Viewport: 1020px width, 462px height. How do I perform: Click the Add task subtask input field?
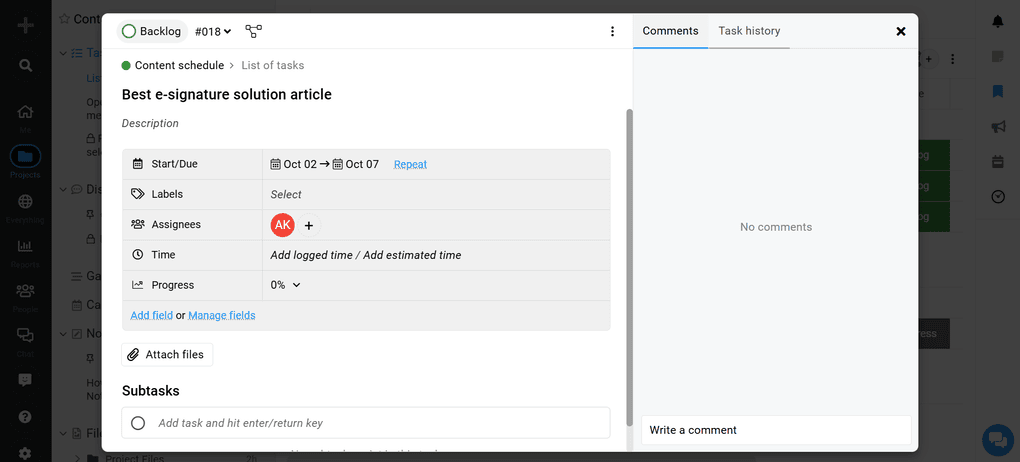[x=366, y=423]
